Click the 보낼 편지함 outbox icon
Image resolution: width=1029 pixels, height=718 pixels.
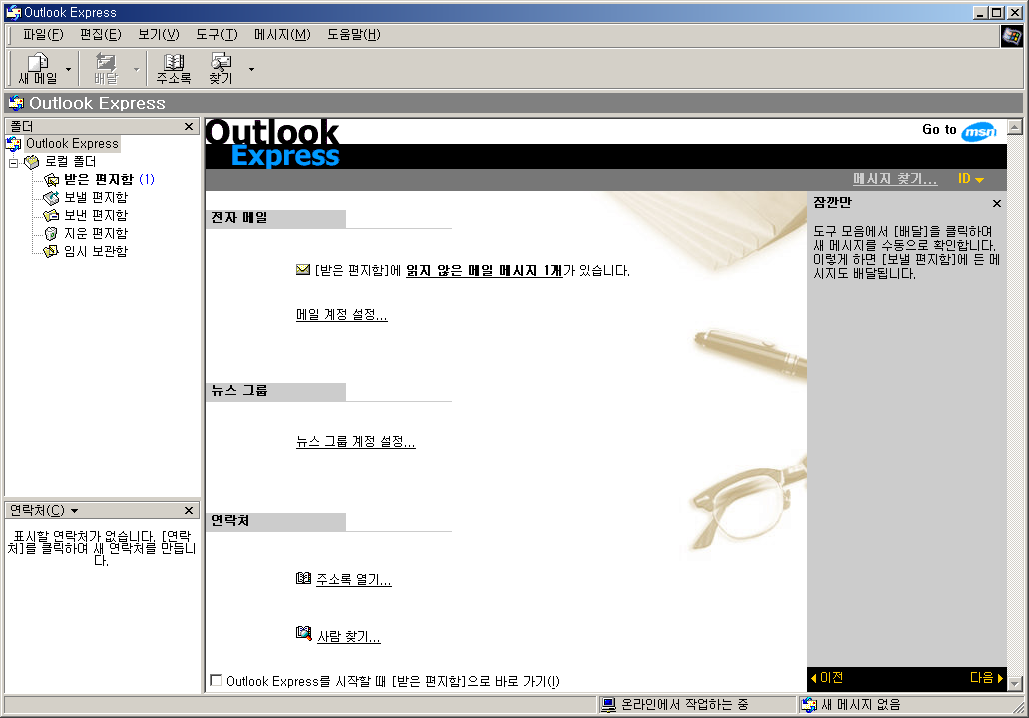[x=51, y=198]
